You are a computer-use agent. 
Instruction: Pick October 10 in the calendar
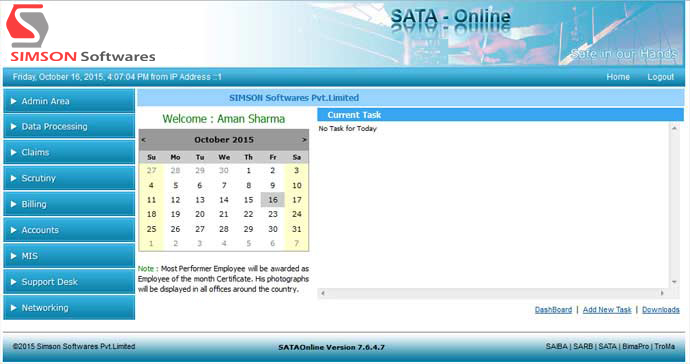[297, 185]
